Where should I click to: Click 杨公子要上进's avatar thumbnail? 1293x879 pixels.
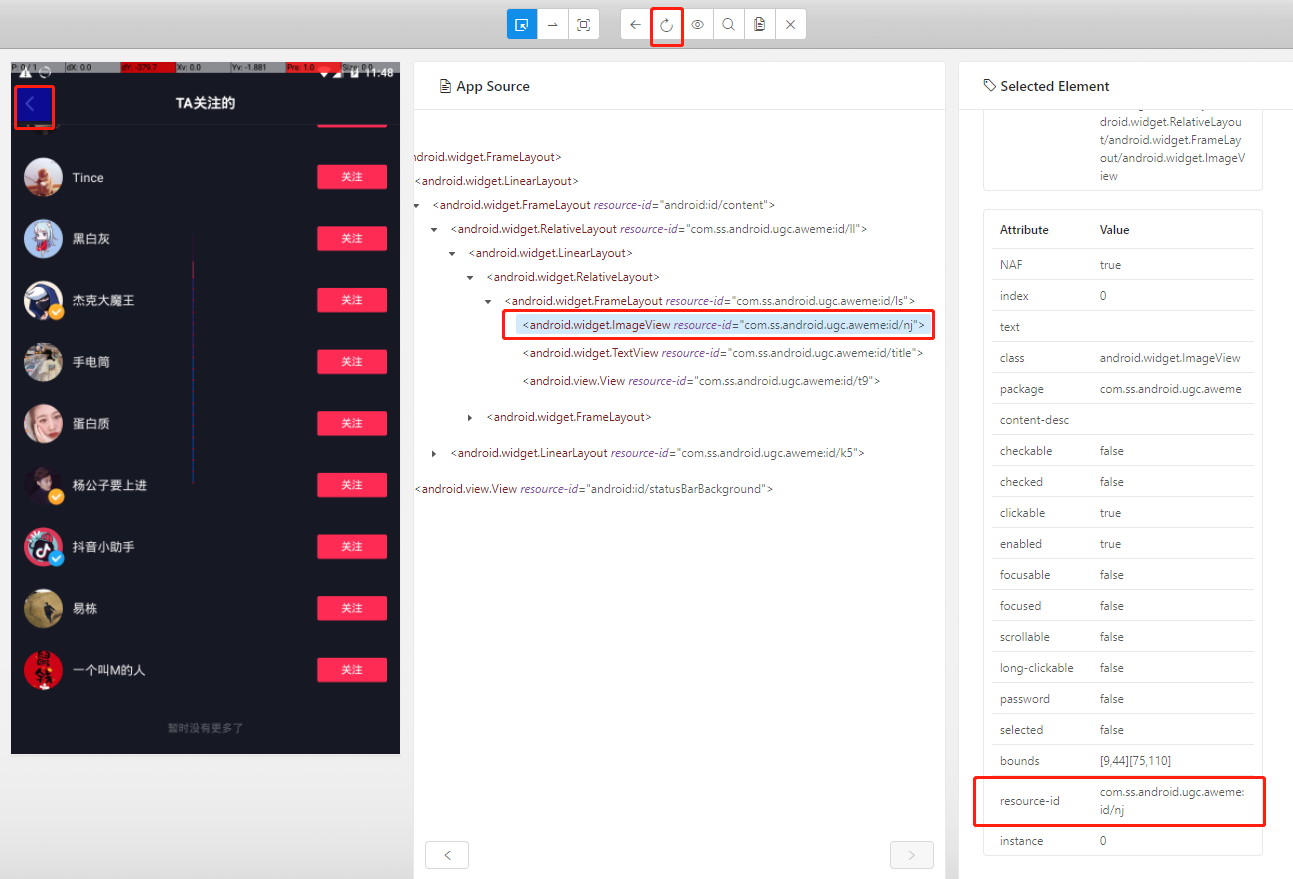43,485
